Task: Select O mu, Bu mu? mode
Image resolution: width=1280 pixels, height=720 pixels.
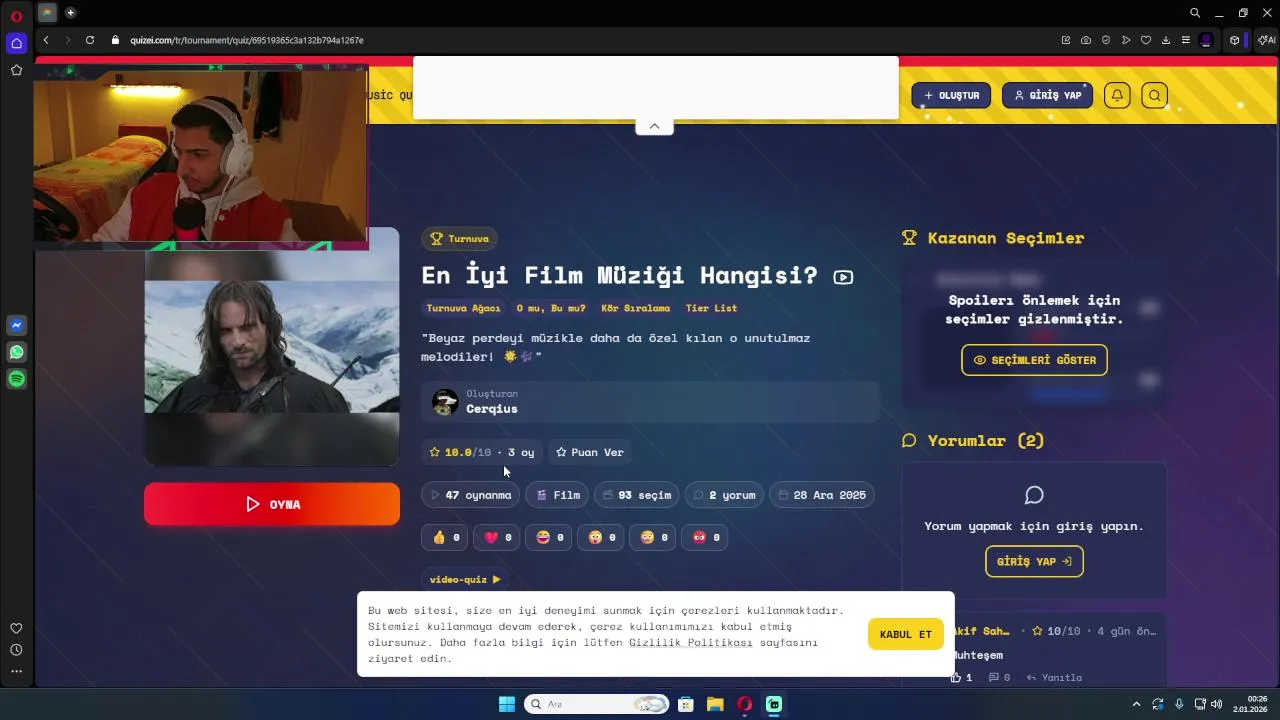Action: [x=551, y=308]
